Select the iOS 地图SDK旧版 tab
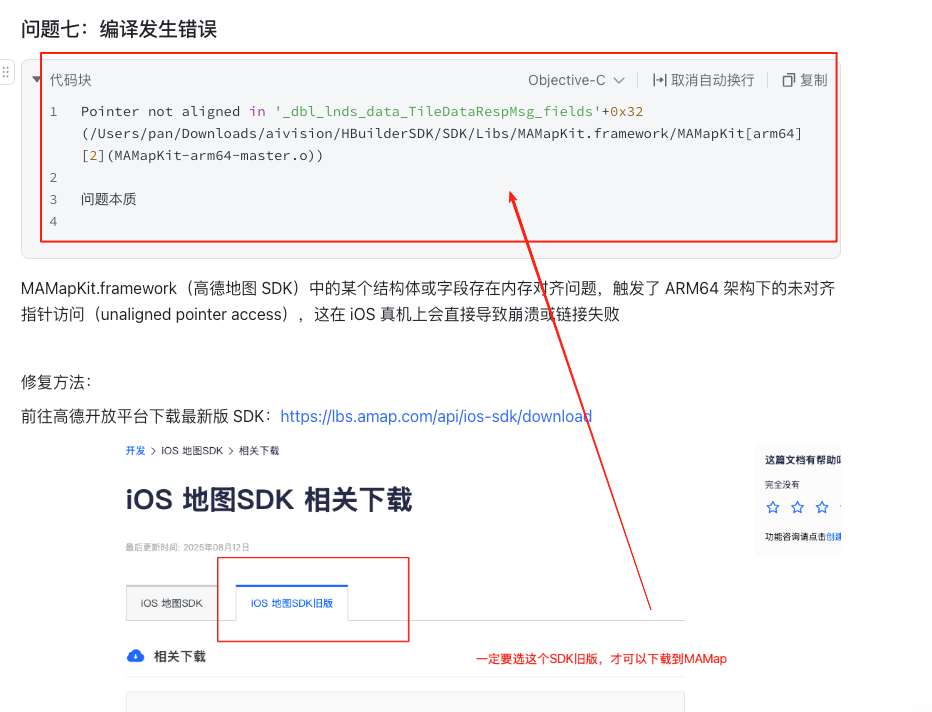Screen dimensions: 932x712 (292, 603)
